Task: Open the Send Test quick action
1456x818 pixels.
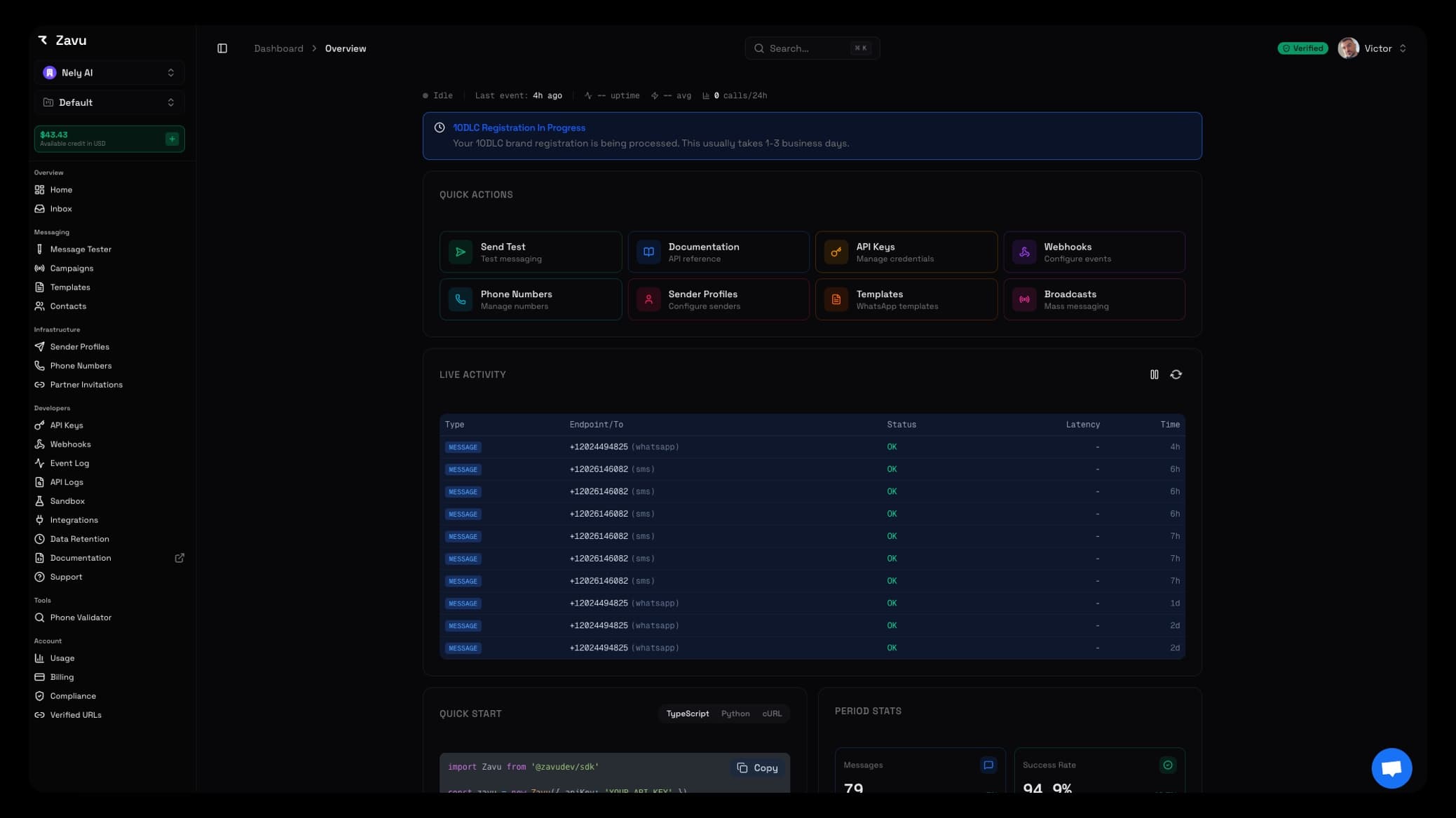Action: point(530,252)
